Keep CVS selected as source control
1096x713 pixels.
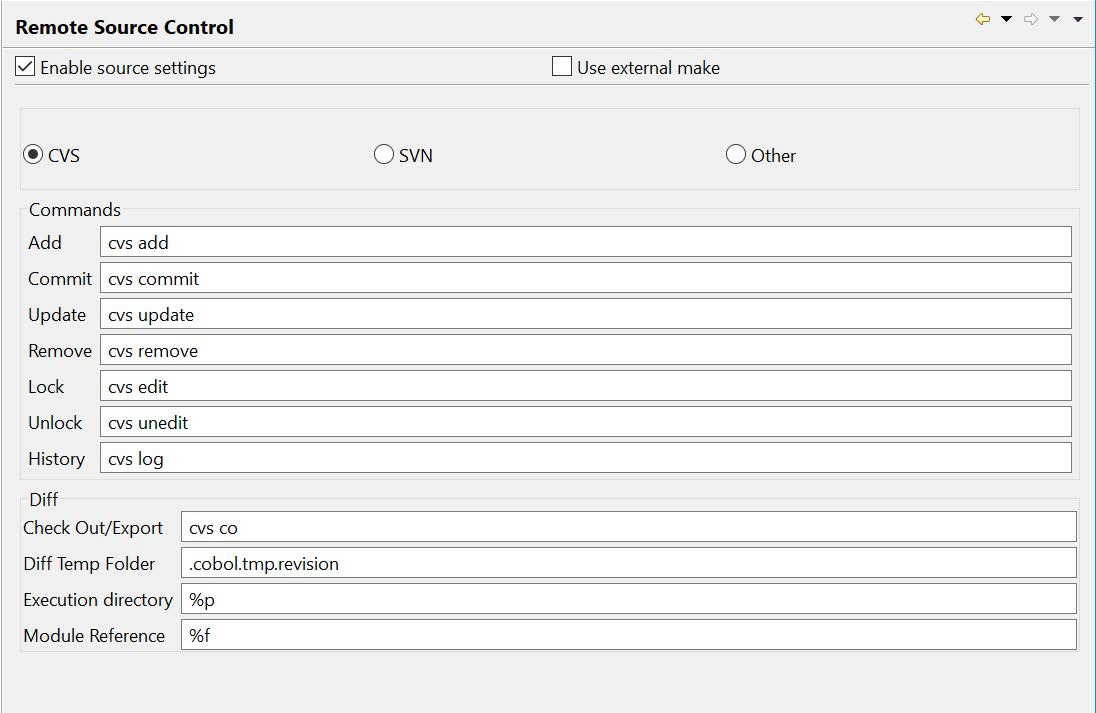[x=33, y=154]
